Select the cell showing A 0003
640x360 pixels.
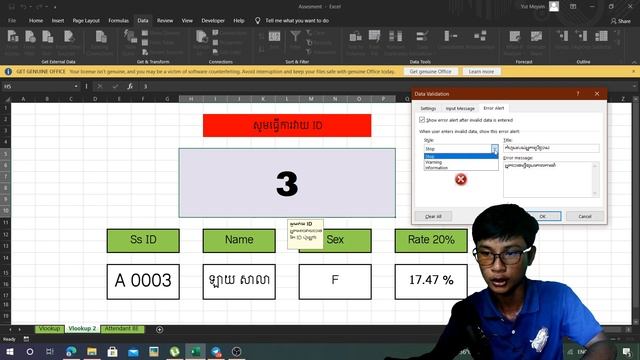click(143, 282)
